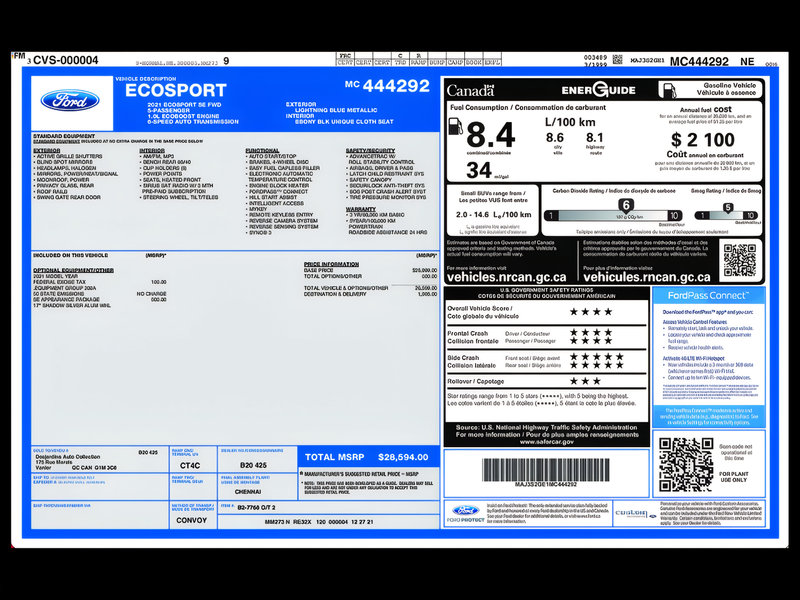
Task: Click the $2 100 annual fuel cost
Action: pos(703,139)
